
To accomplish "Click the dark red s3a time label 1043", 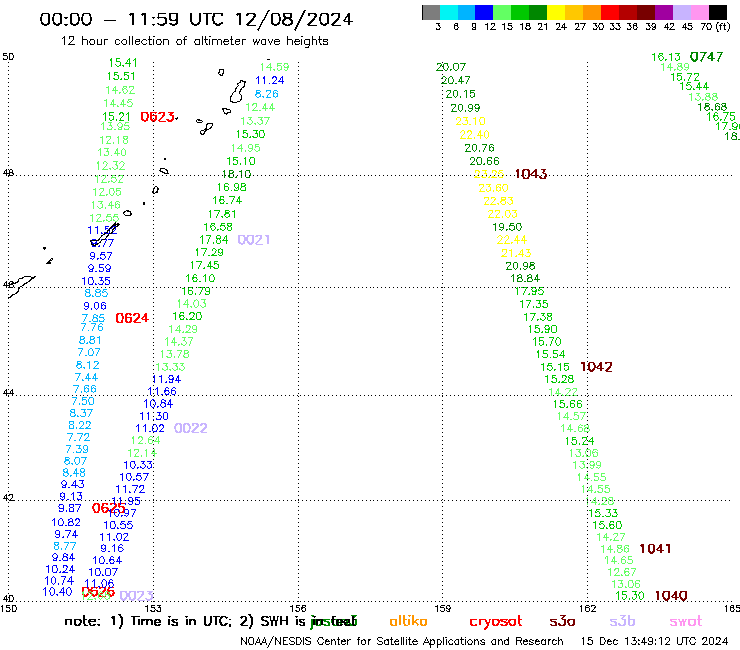I will click(531, 174).
